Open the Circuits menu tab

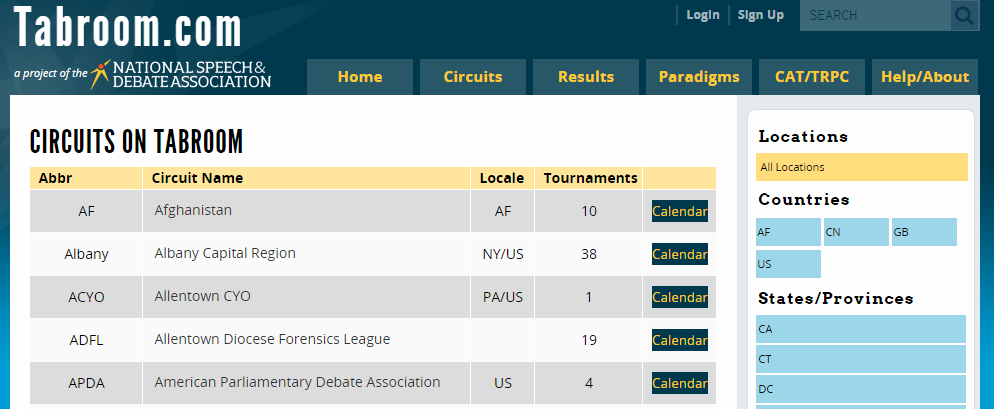pos(473,77)
